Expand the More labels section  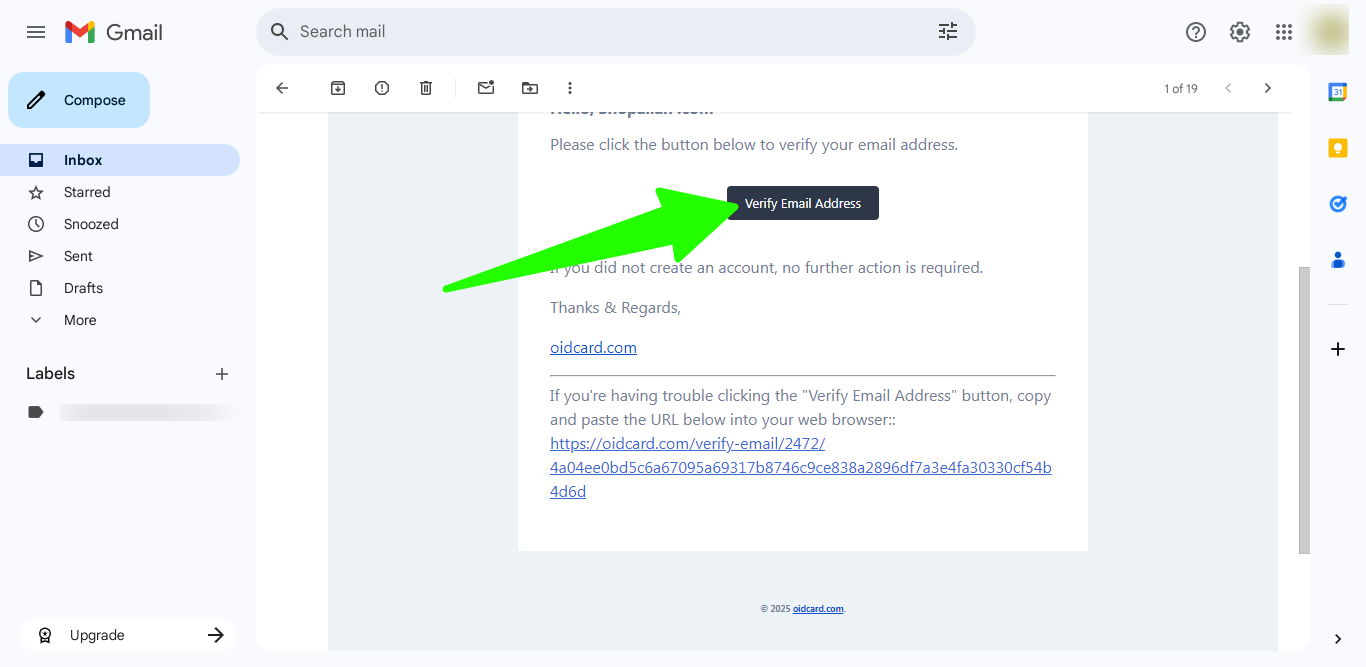tap(80, 319)
